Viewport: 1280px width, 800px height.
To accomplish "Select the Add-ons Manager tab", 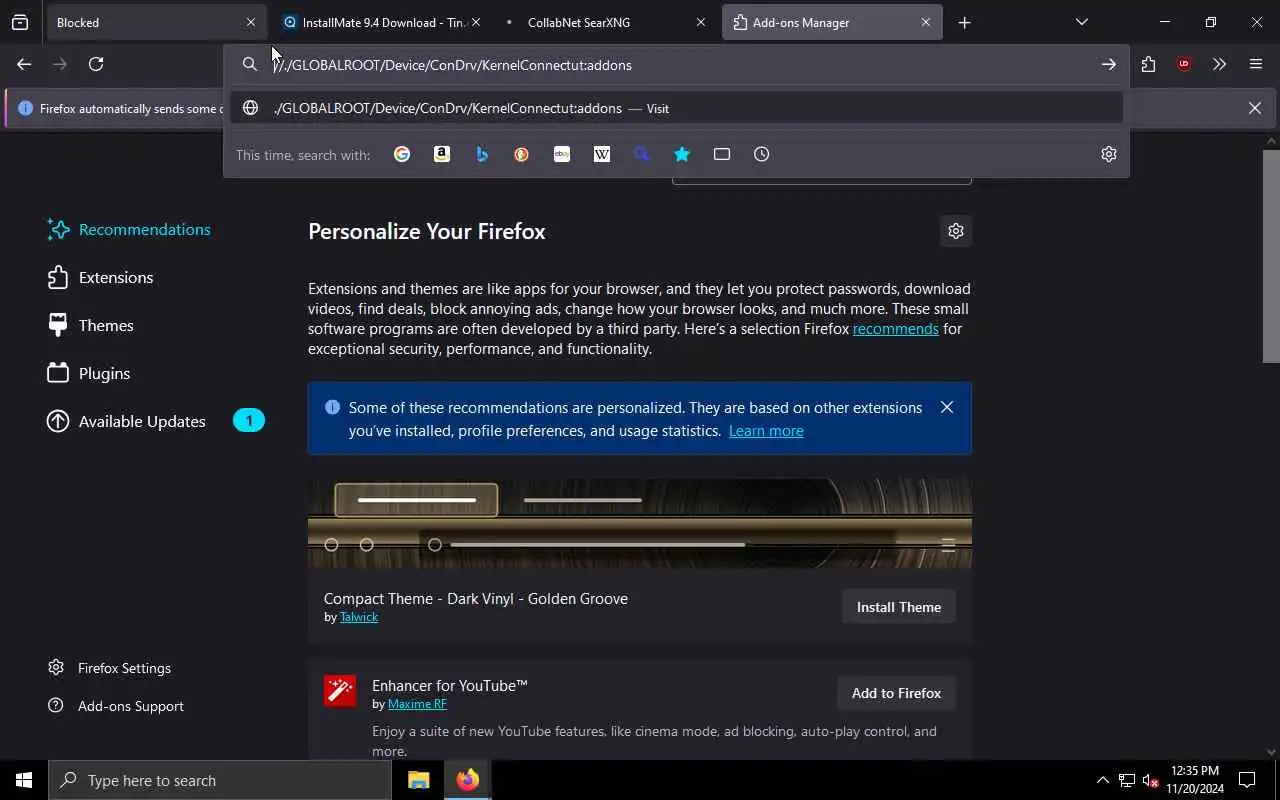I will (832, 22).
